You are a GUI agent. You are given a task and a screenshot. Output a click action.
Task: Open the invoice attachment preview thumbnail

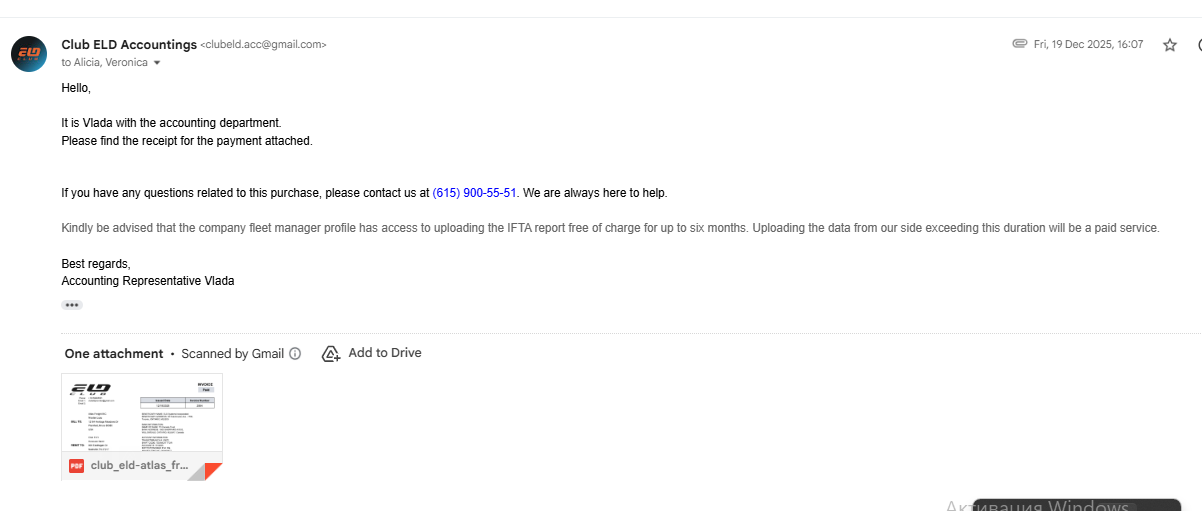(142, 414)
